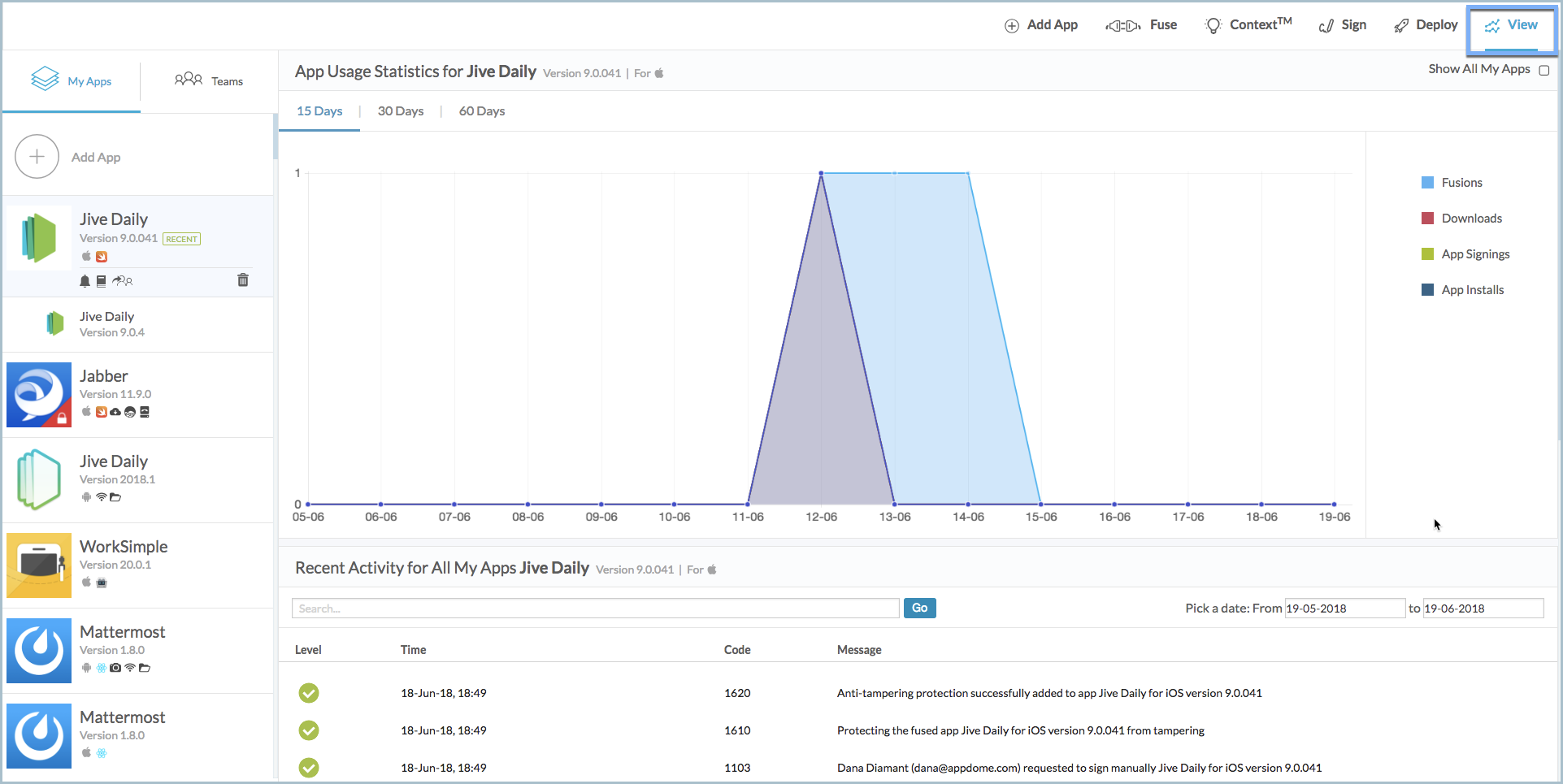Open the Deploy section in top navigation
Viewport: 1563px width, 784px height.
pos(1426,25)
